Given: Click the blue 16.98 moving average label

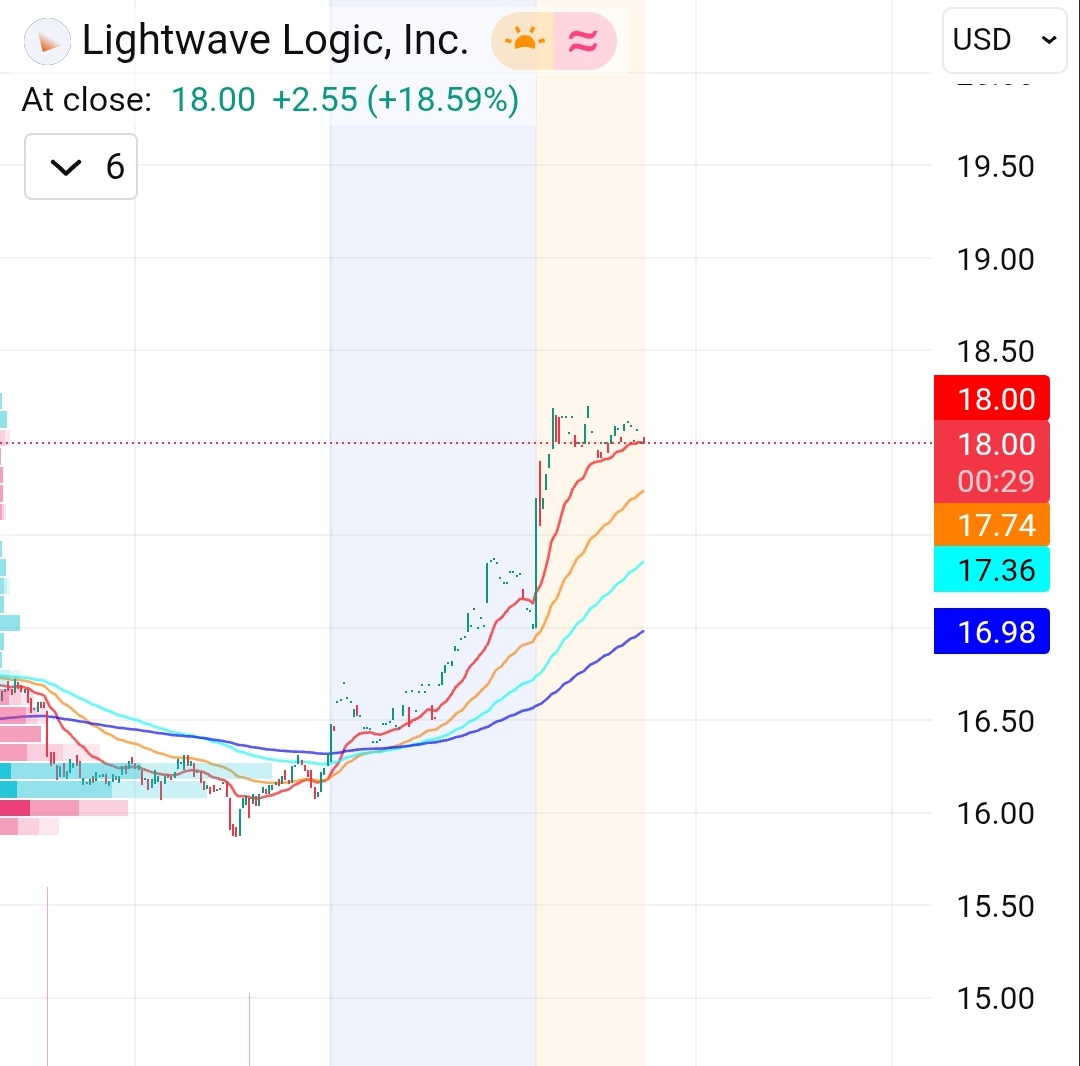Looking at the screenshot, I should (991, 631).
